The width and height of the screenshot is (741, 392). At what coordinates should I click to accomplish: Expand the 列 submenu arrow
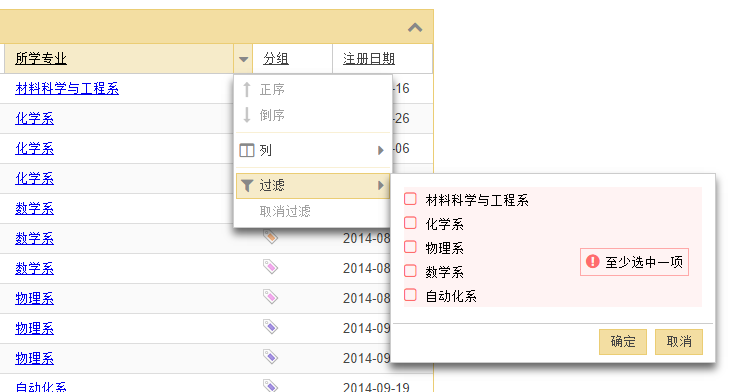[x=380, y=150]
